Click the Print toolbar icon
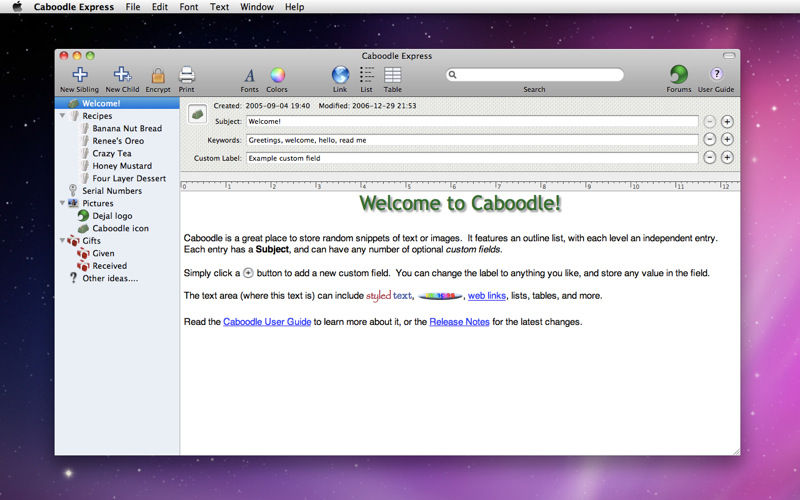 point(186,76)
